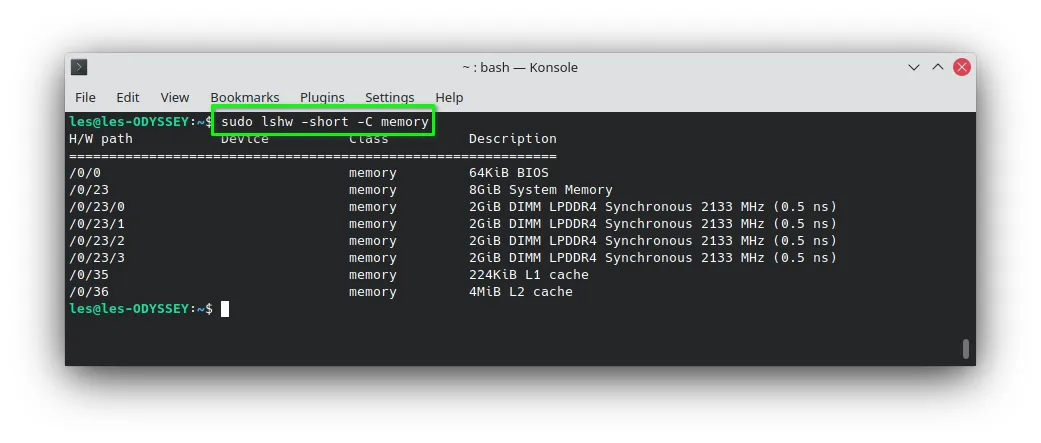Screen dimensions: 1041x443
Task: Maximize the Konsole window with up chevron
Action: click(x=937, y=67)
